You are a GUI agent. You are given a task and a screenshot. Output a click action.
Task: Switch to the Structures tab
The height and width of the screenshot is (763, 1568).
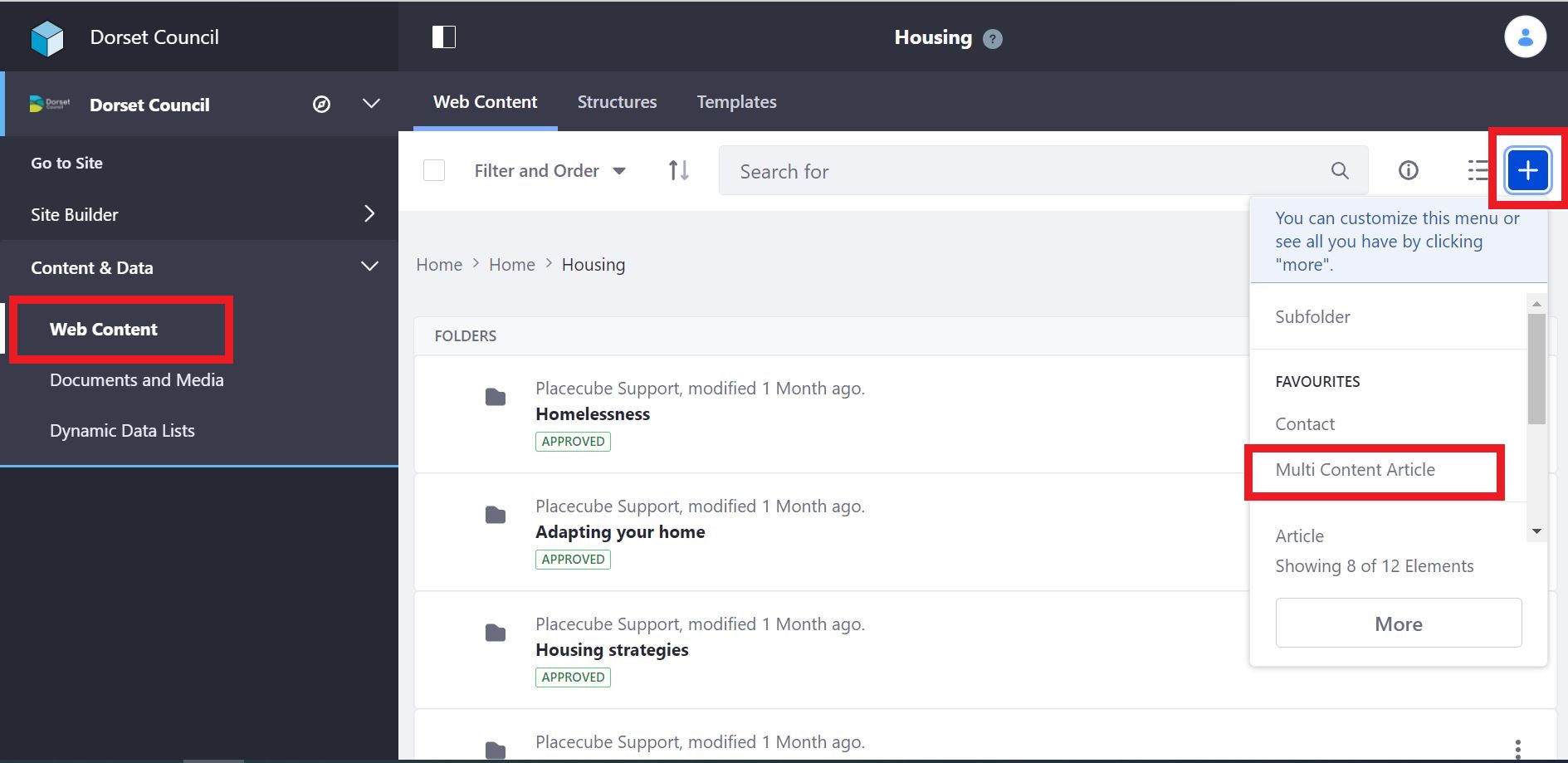point(617,101)
